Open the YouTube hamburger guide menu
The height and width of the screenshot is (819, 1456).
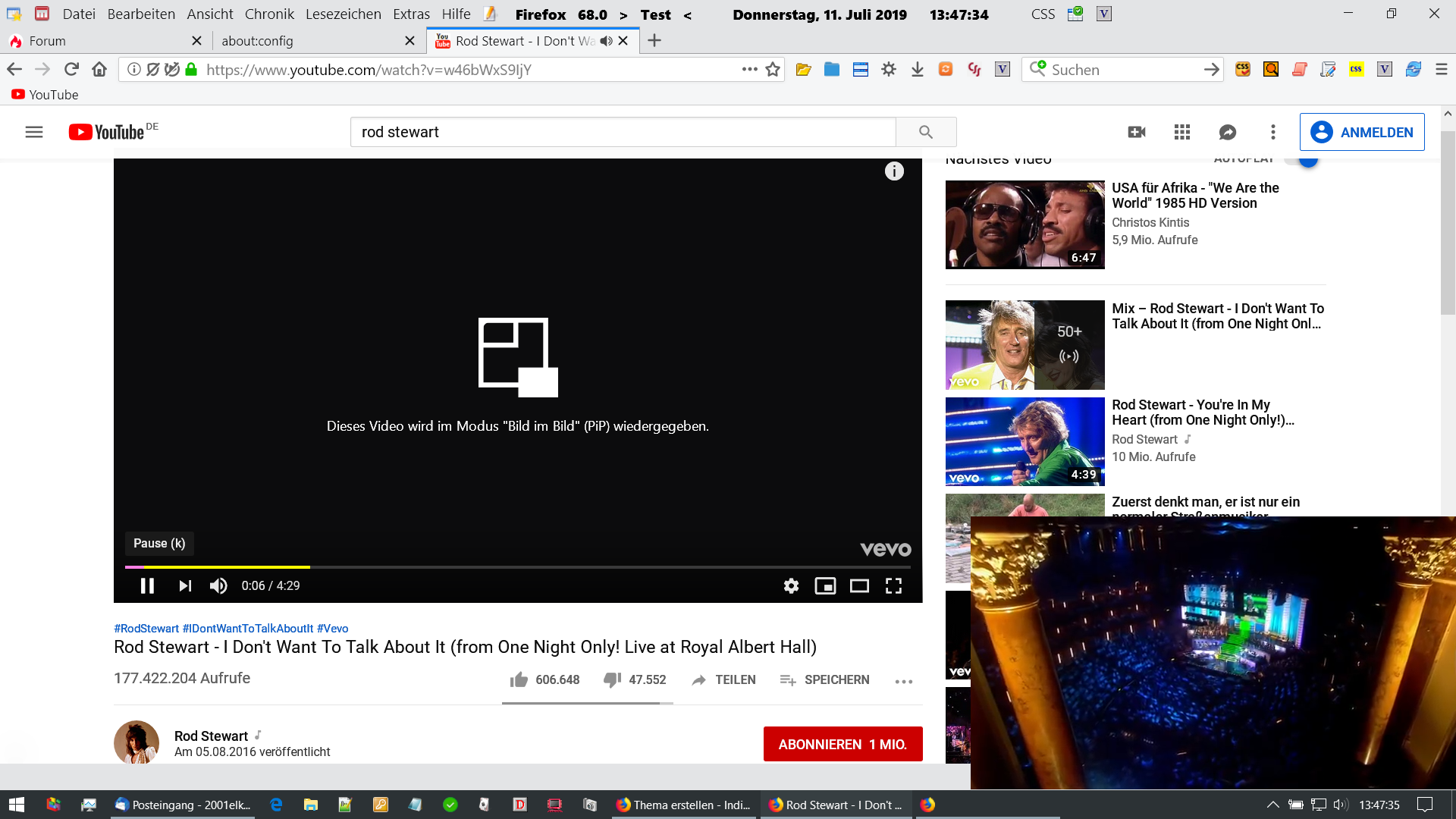[34, 132]
